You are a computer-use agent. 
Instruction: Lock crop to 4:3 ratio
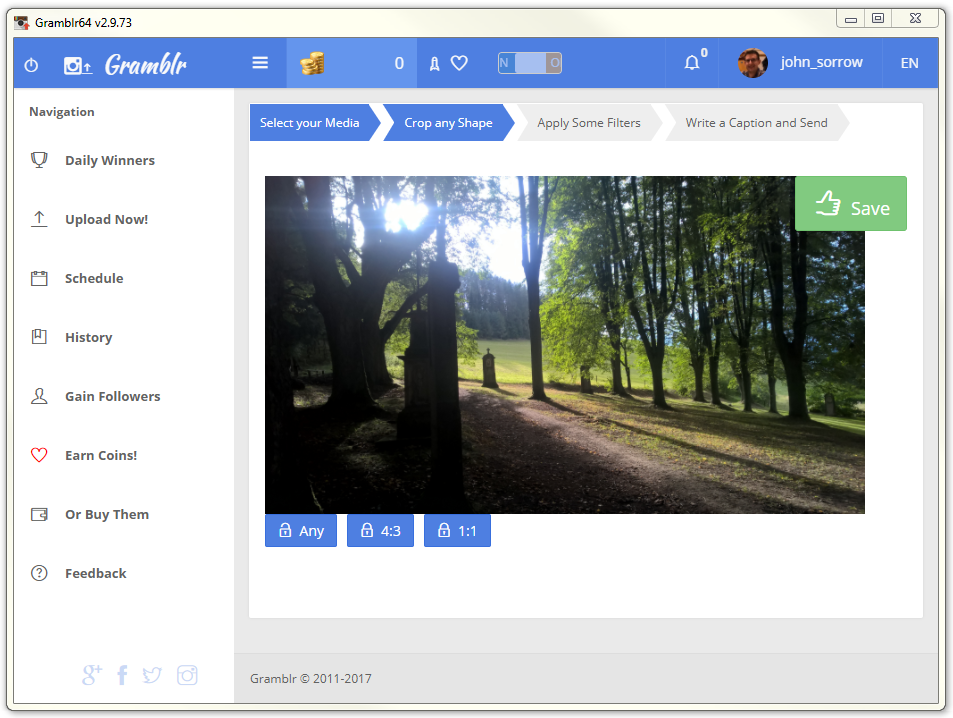click(x=380, y=531)
